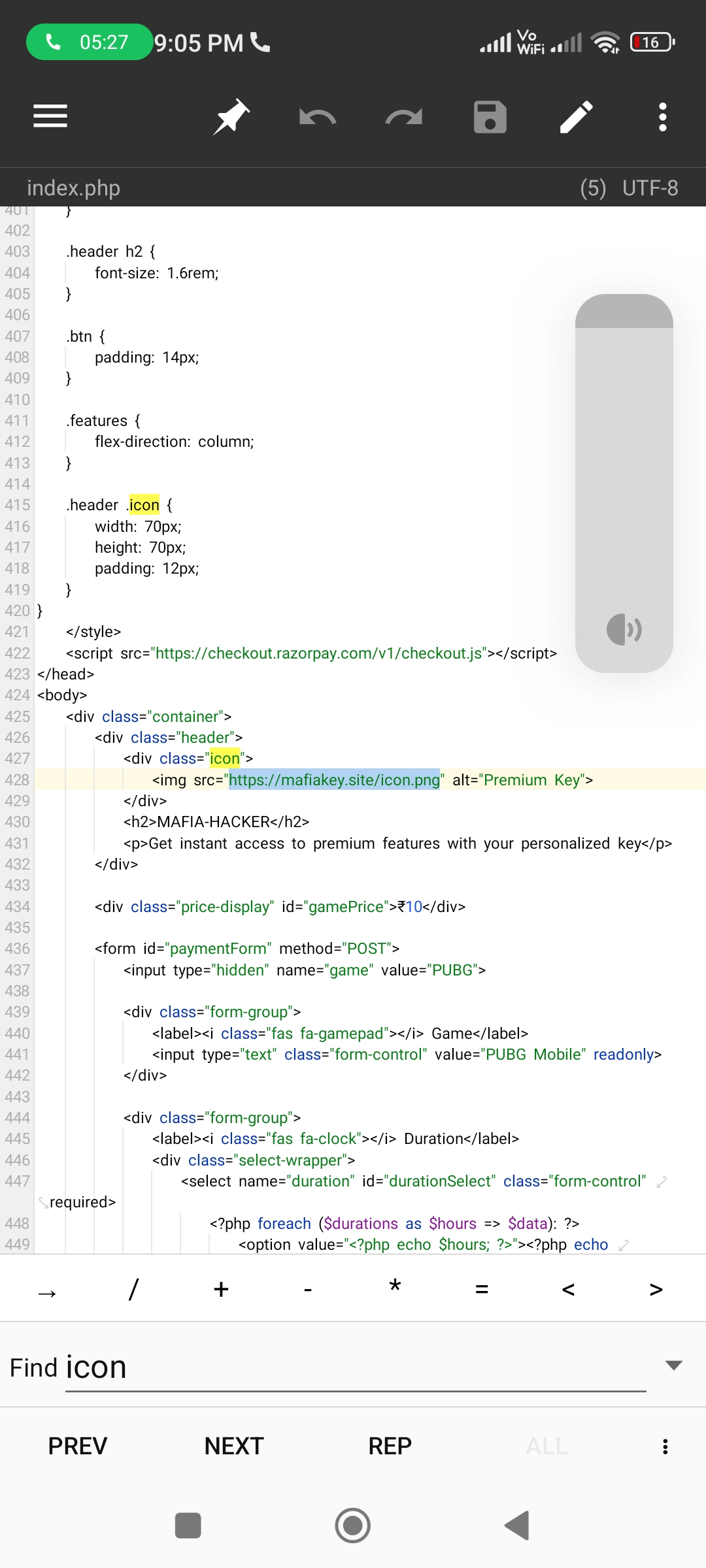Place cursor on gamePrice div line

tap(280, 907)
